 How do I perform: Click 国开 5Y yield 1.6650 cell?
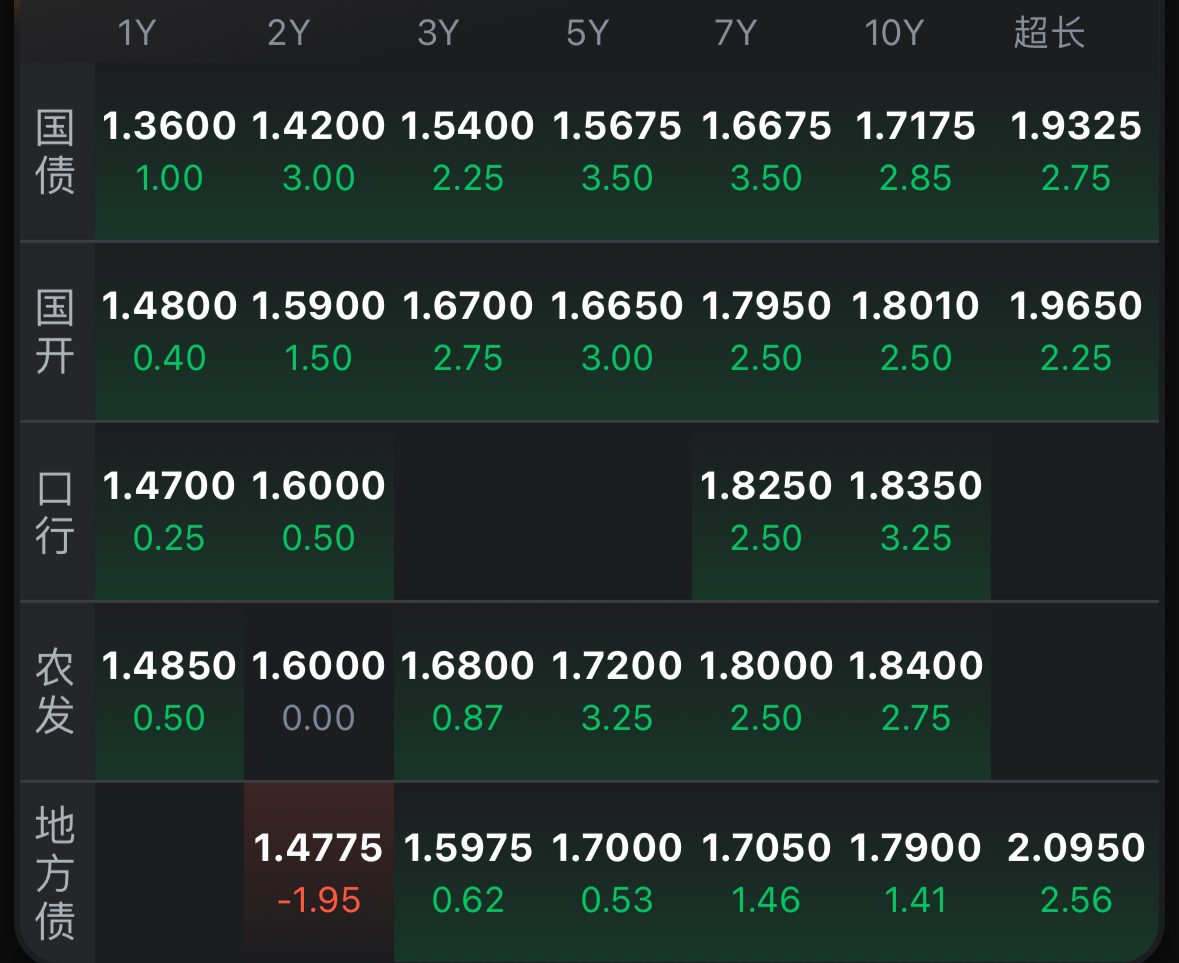coord(617,332)
